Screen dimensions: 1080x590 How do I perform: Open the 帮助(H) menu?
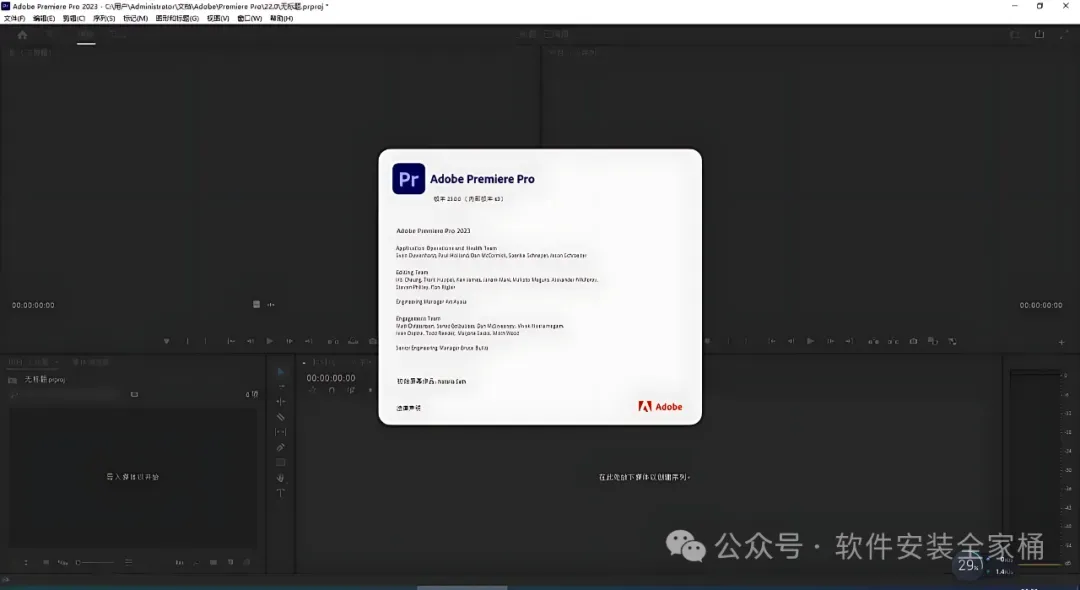(x=281, y=19)
